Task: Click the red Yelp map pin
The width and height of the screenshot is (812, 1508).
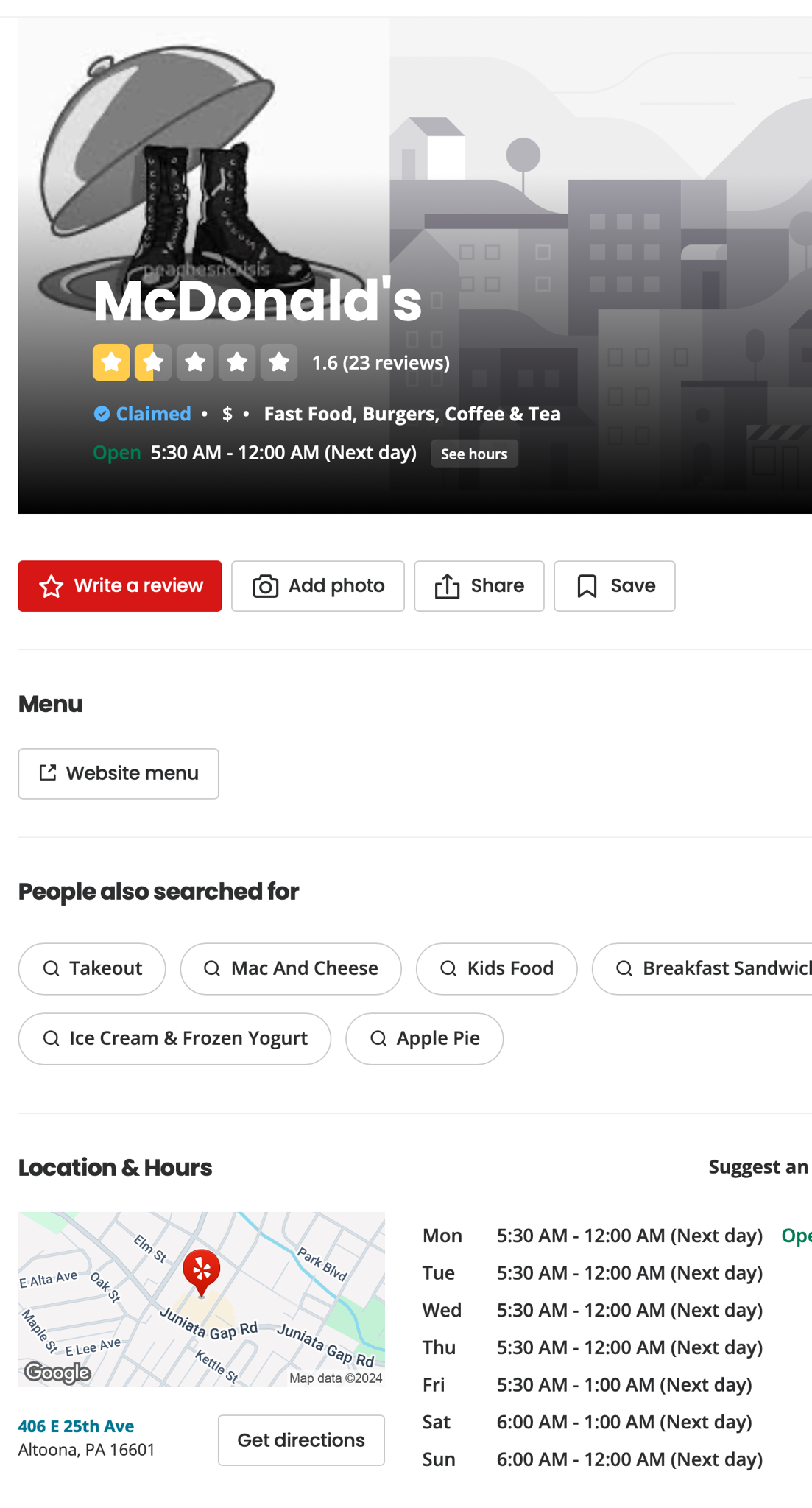Action: (201, 1273)
